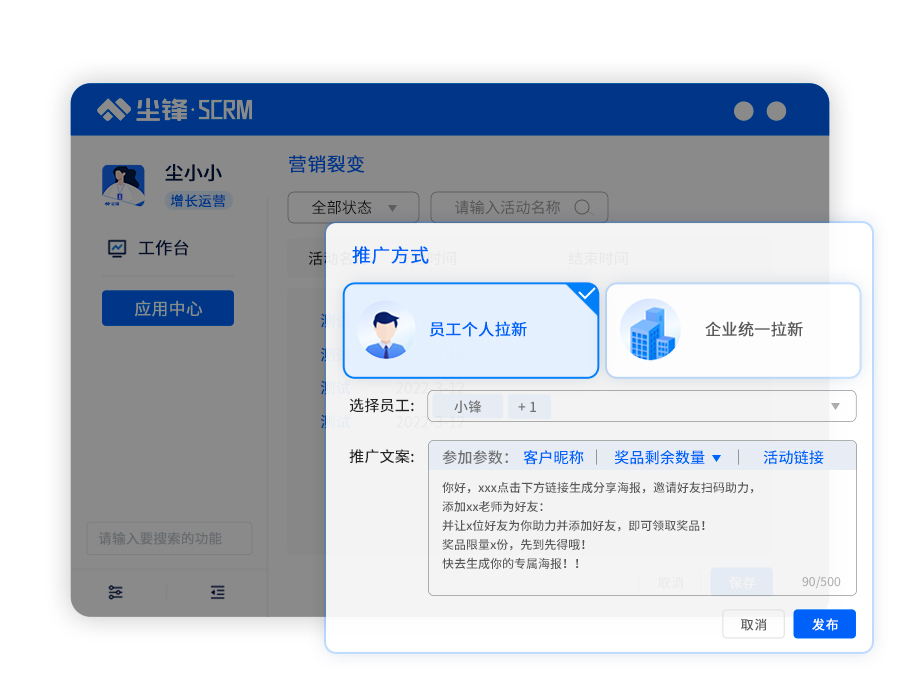The image size is (900, 700).
Task: Select the 企业统一拉新 card
Action: pyautogui.click(x=733, y=330)
